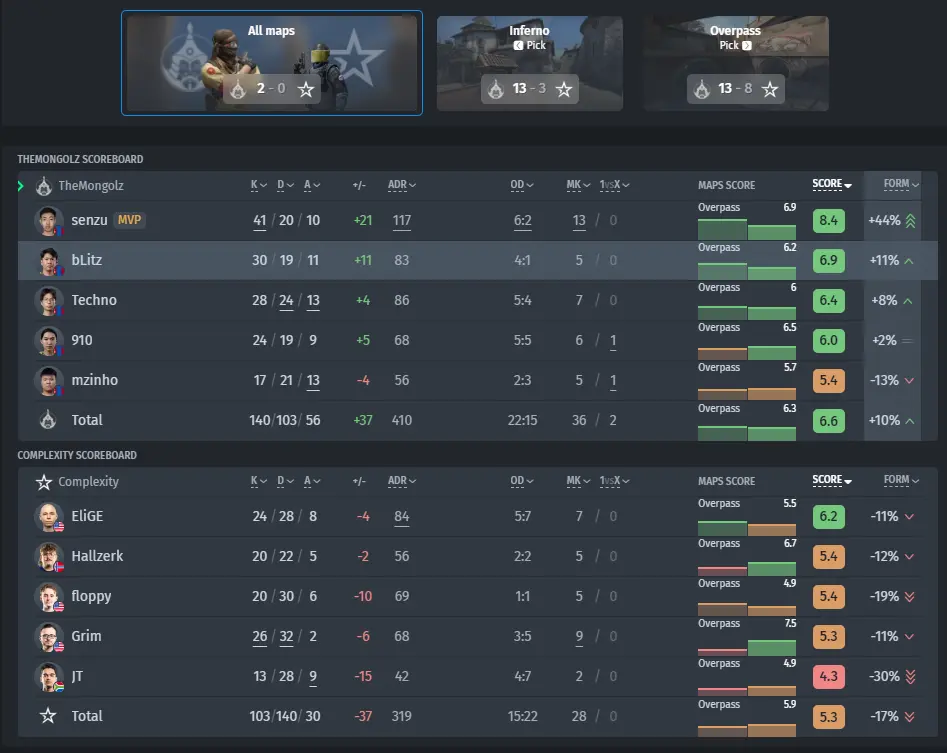Open senzu's player profile
The width and height of the screenshot is (947, 753).
click(89, 220)
